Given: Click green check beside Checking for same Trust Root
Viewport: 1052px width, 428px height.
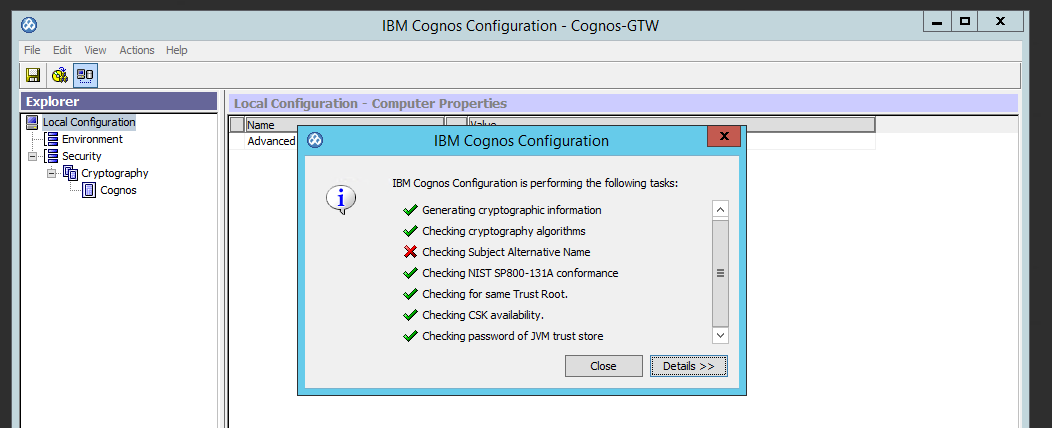Looking at the screenshot, I should [411, 294].
